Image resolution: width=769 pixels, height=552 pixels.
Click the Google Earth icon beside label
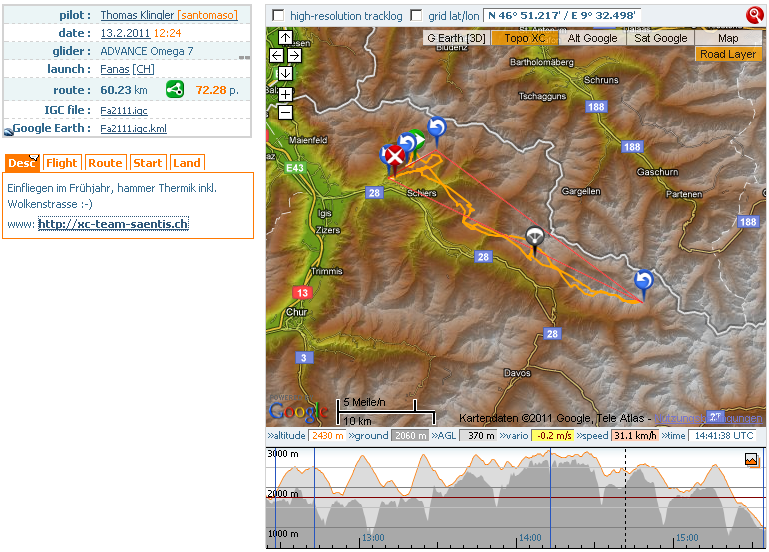pyautogui.click(x=8, y=131)
